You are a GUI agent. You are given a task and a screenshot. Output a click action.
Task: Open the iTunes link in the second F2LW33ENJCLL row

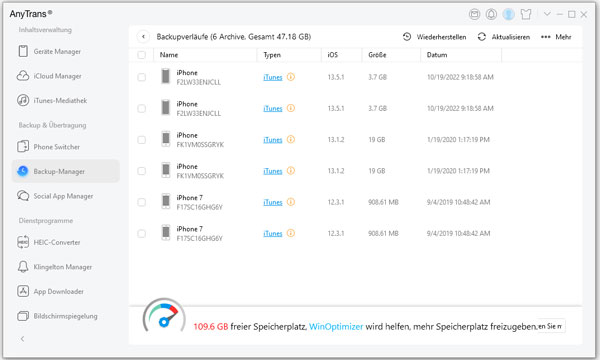pos(273,109)
